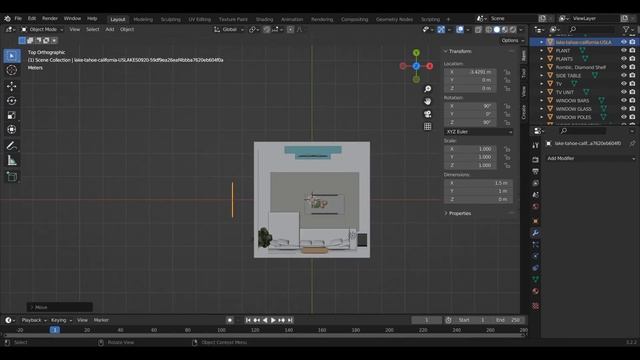
Task: Select the Measure tool
Action: 12,160
